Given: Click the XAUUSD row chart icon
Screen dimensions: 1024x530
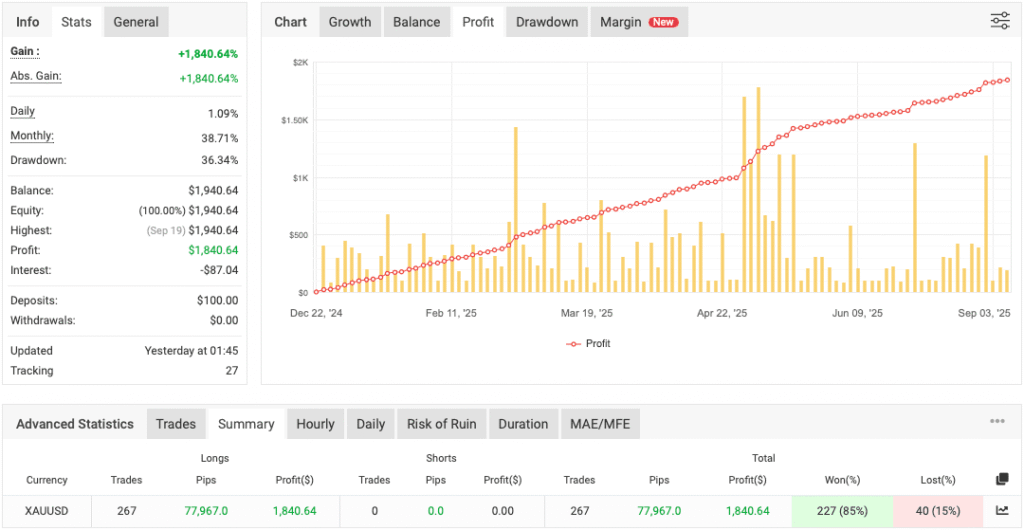Looking at the screenshot, I should point(1002,510).
